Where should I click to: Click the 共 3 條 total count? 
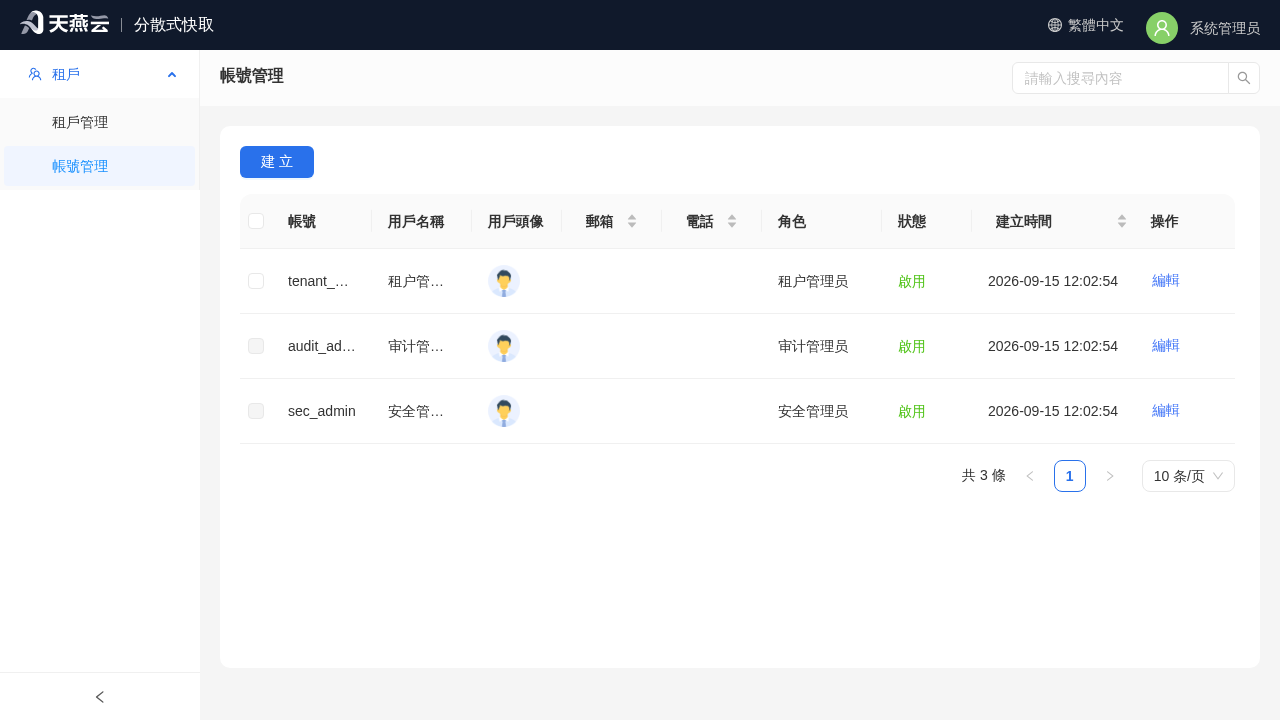click(984, 476)
